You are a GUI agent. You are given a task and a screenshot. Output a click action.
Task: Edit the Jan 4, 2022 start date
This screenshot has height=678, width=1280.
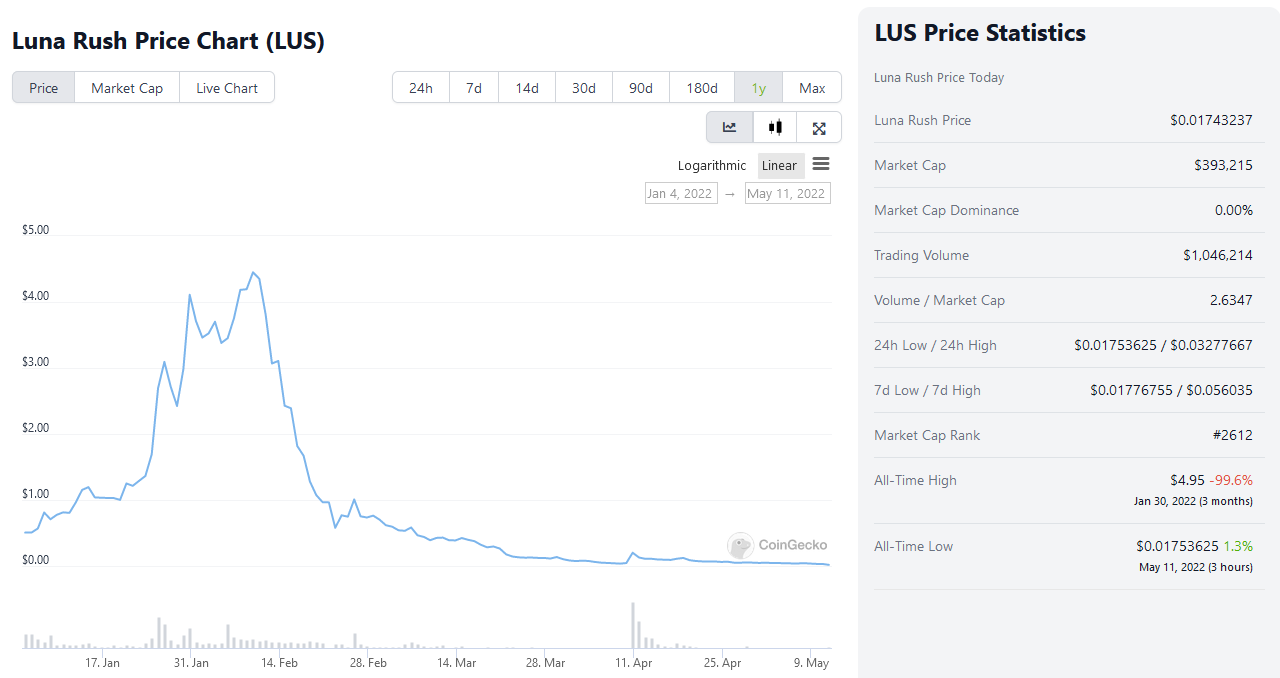tap(680, 193)
